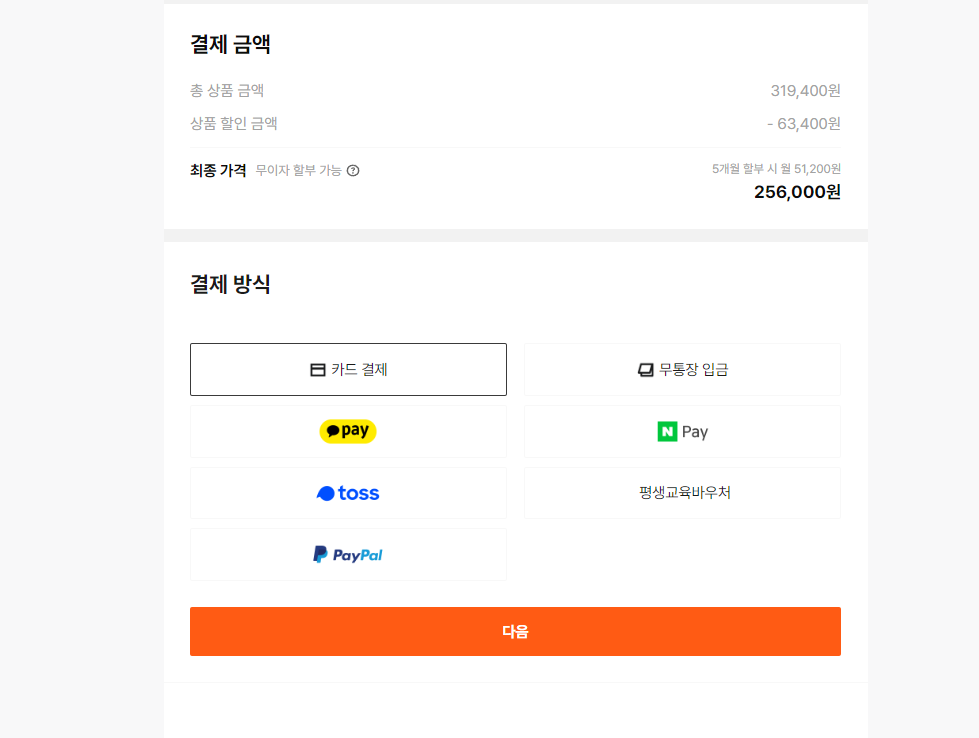Switch payment method to Naver Pay
Screen dimensions: 979x738
681,431
